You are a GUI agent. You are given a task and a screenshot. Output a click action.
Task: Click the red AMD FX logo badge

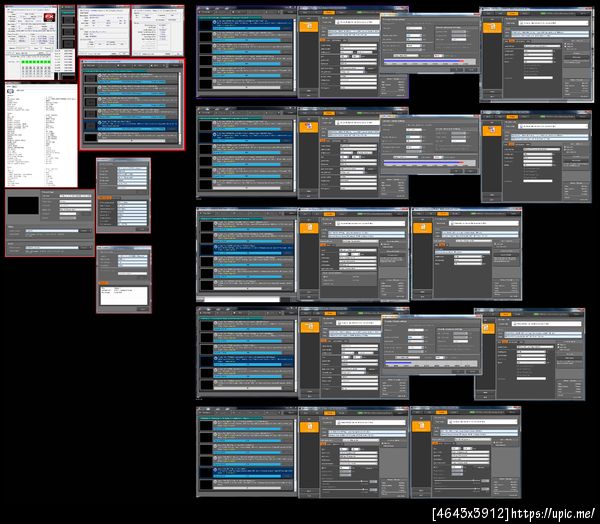click(x=49, y=17)
